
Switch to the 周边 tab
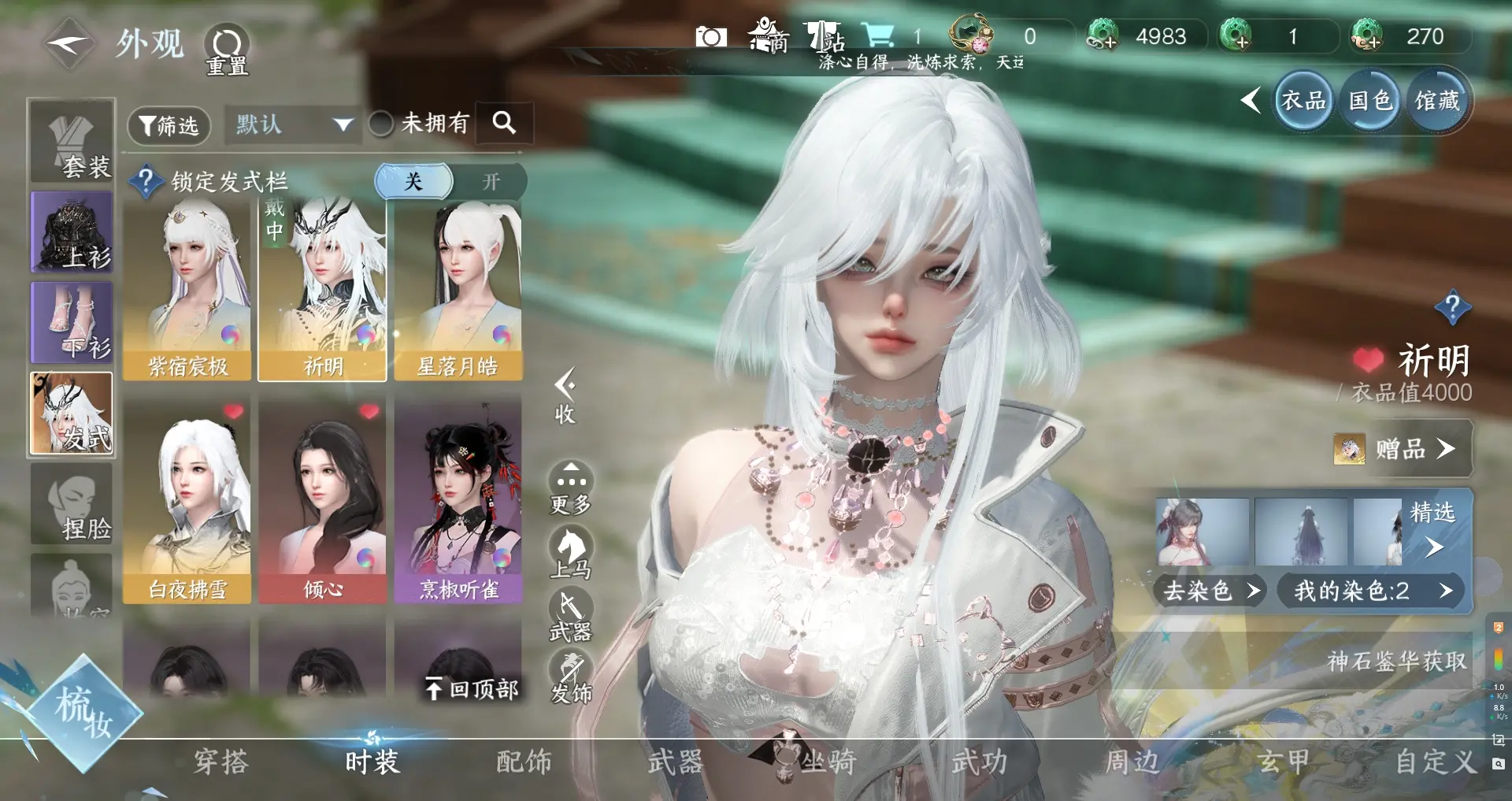coord(1132,762)
